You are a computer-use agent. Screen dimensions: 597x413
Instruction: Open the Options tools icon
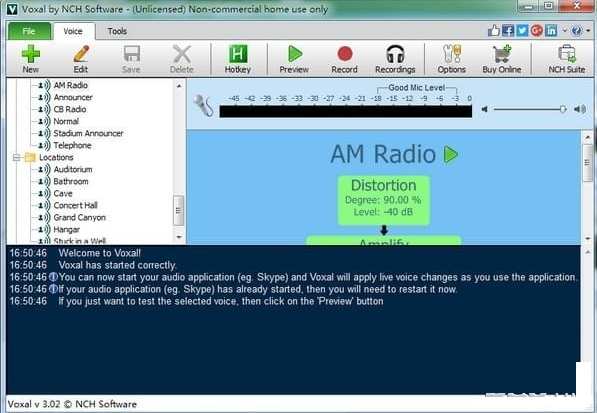pyautogui.click(x=452, y=59)
